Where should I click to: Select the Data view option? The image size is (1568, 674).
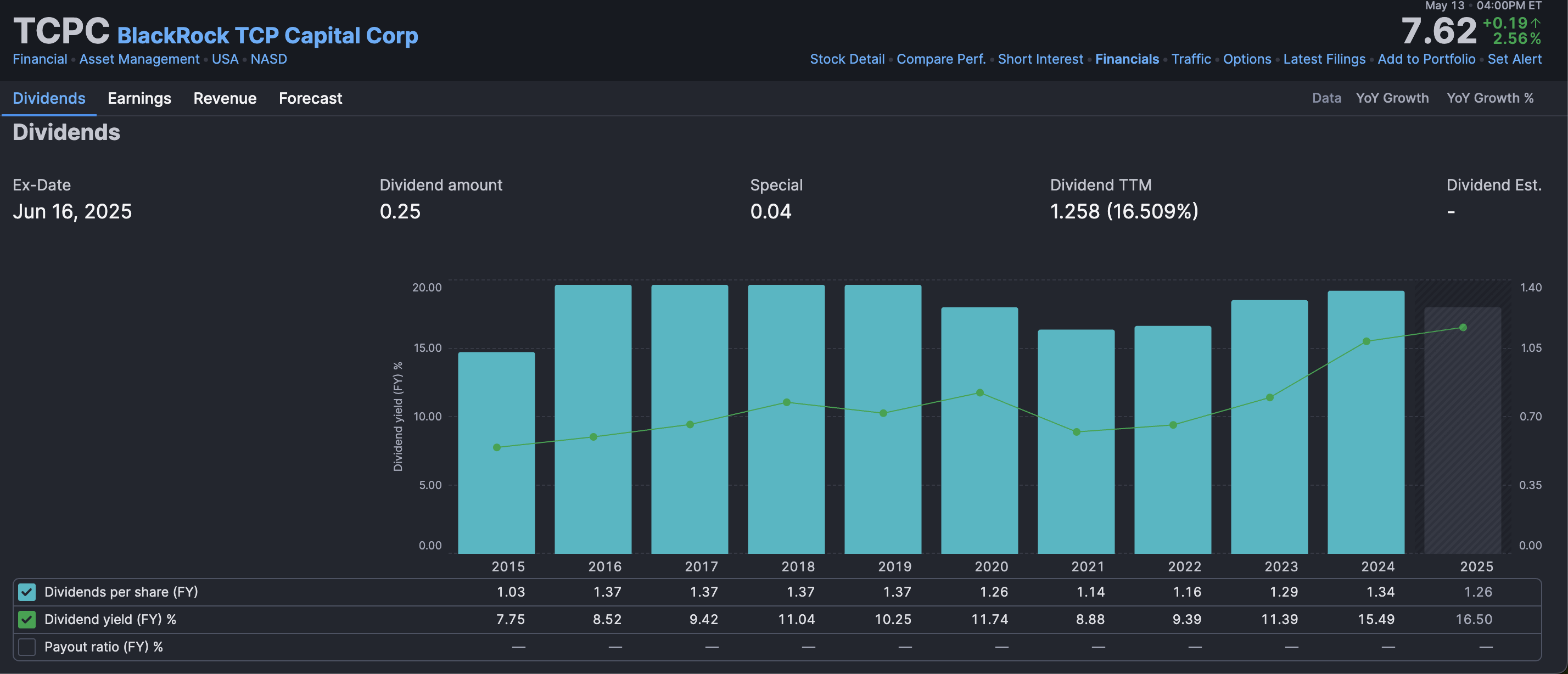pos(1326,98)
